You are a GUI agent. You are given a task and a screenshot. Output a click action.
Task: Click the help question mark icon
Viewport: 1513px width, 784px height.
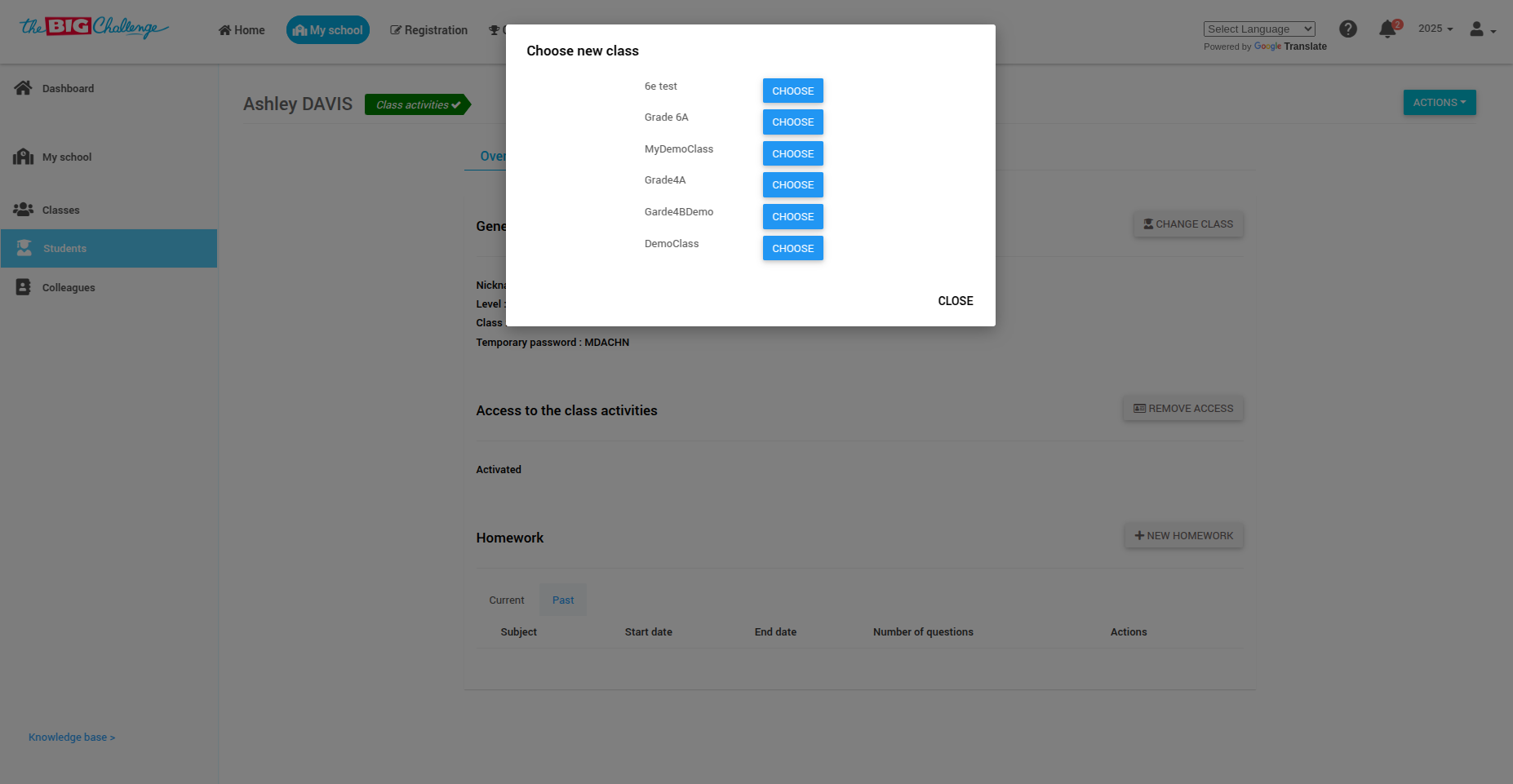1348,29
